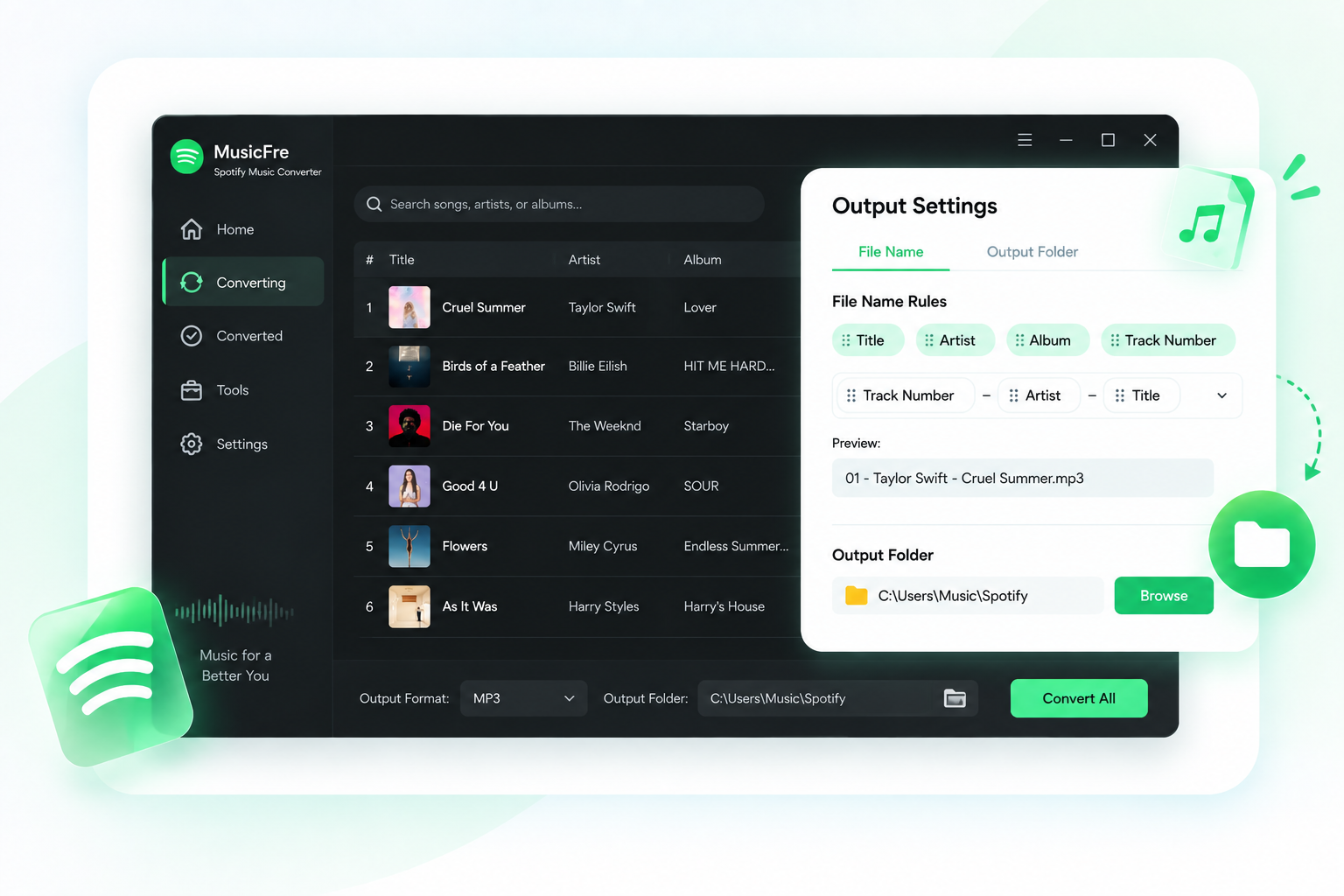Click the Artist column header
Image resolution: width=1344 pixels, height=896 pixels.
[x=584, y=260]
